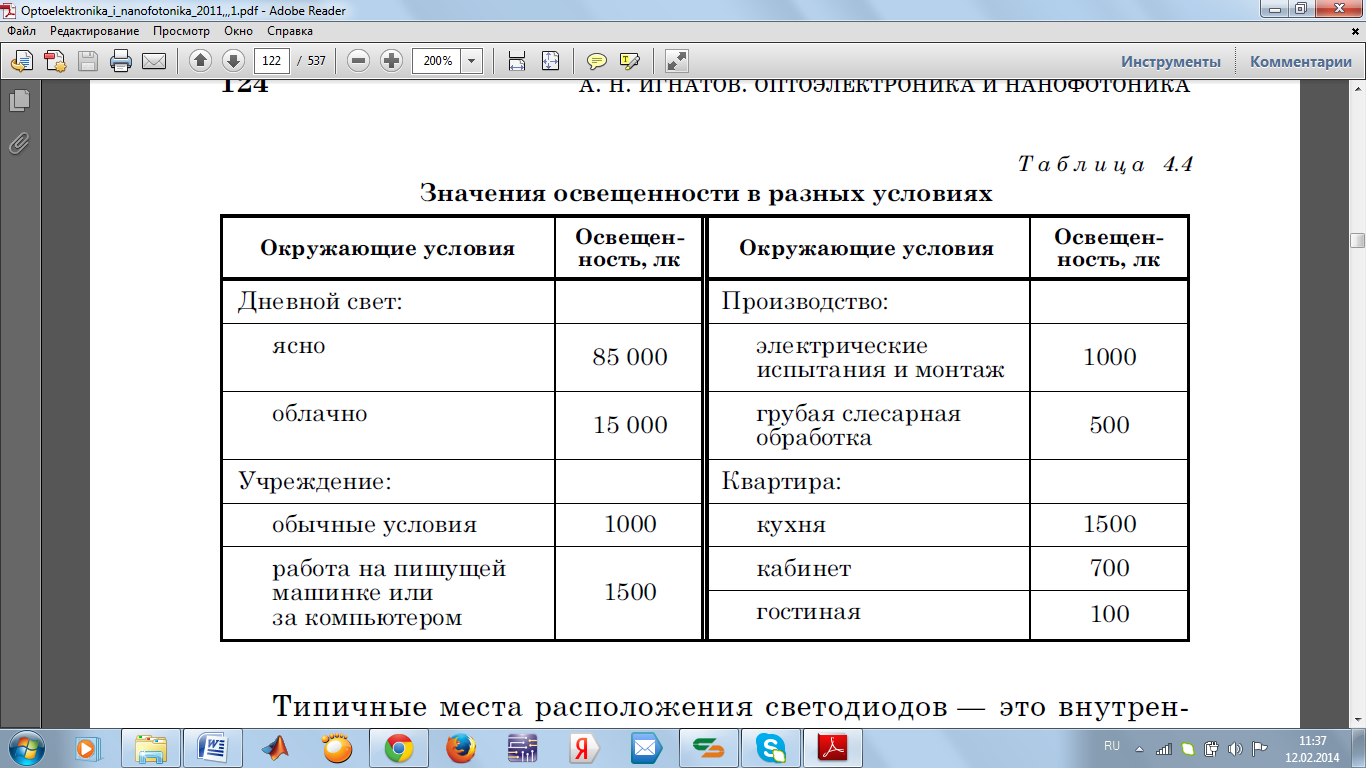Zoom out with the minus button
This screenshot has height=768, width=1366.
click(x=358, y=61)
